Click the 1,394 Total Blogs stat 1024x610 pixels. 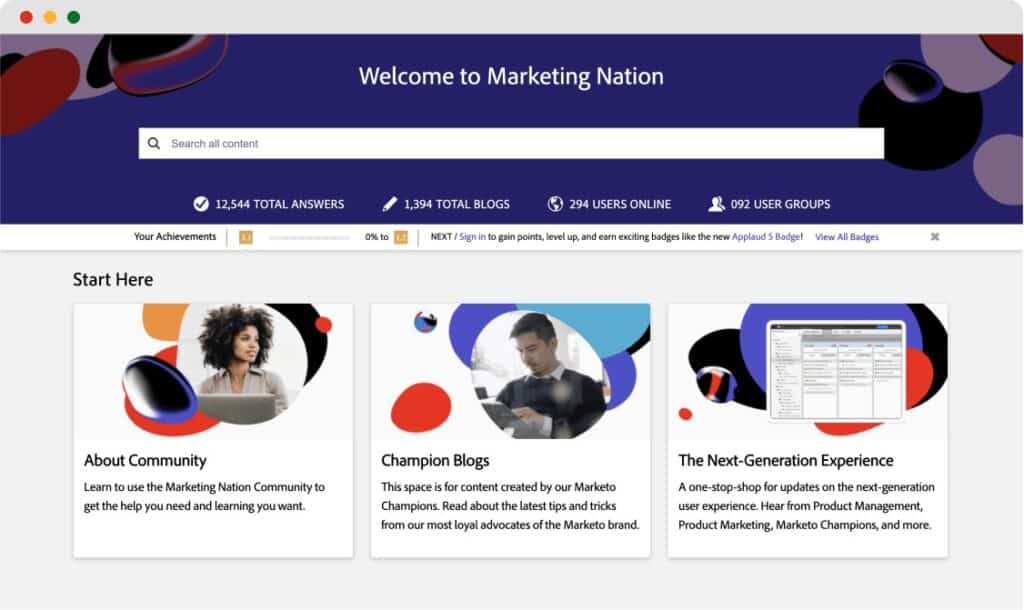[446, 204]
